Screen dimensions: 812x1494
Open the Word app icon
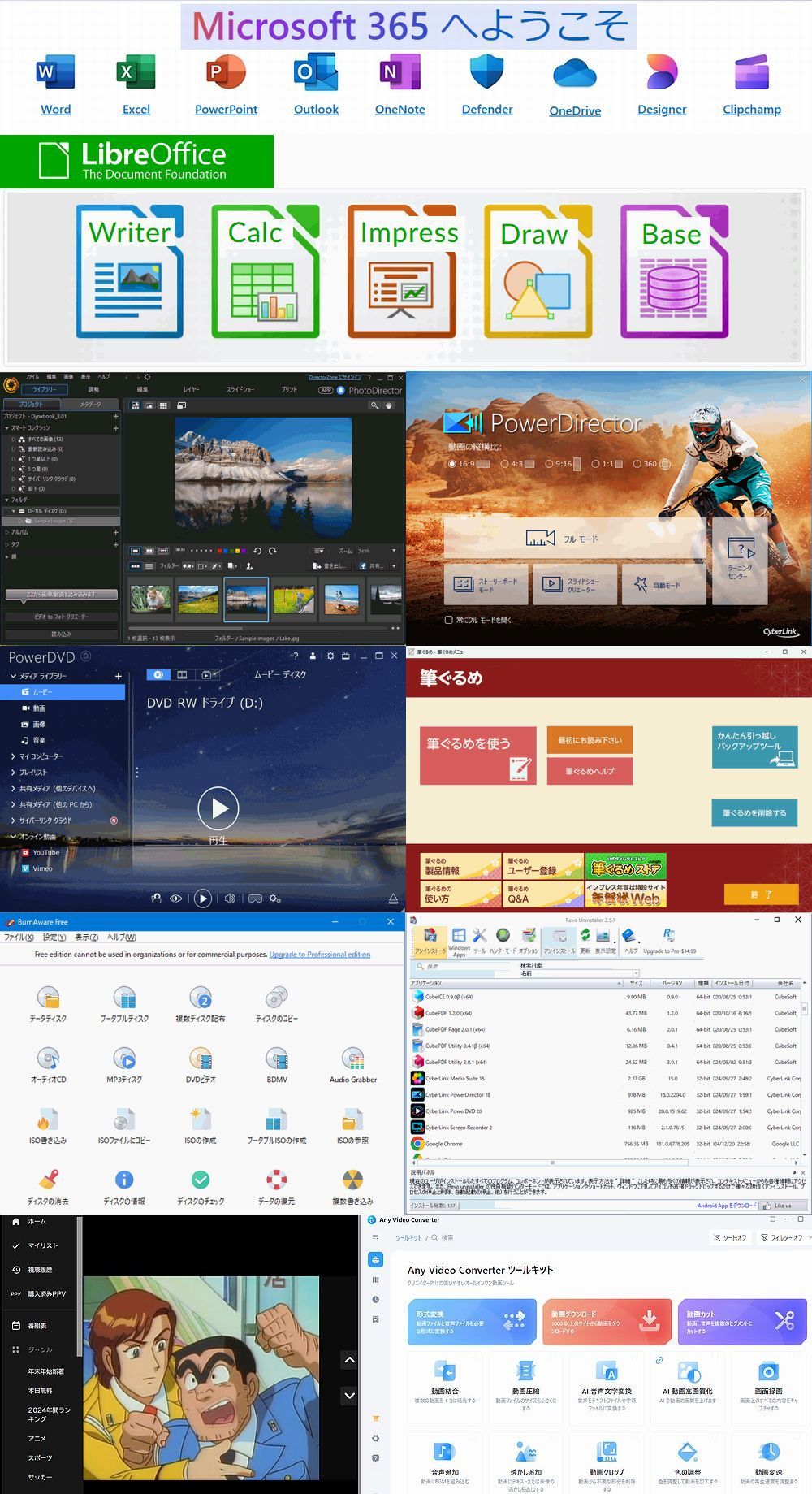pyautogui.click(x=55, y=73)
